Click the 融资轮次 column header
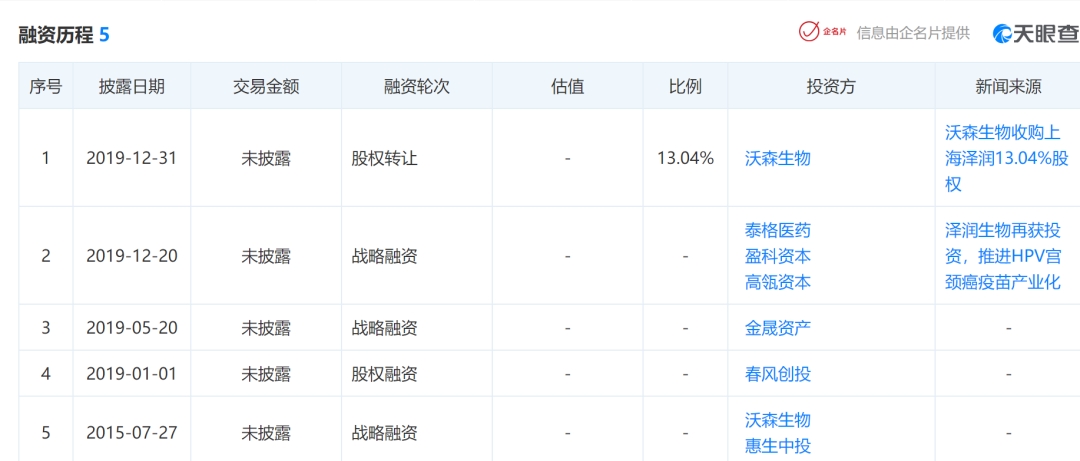This screenshot has width=1080, height=461. (417, 86)
